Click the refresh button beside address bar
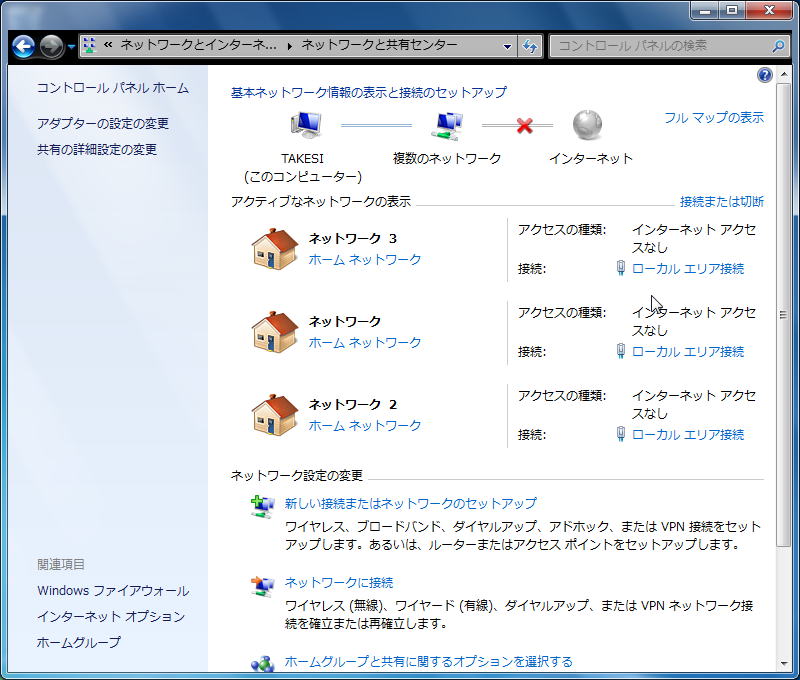The width and height of the screenshot is (800, 680). [x=530, y=46]
